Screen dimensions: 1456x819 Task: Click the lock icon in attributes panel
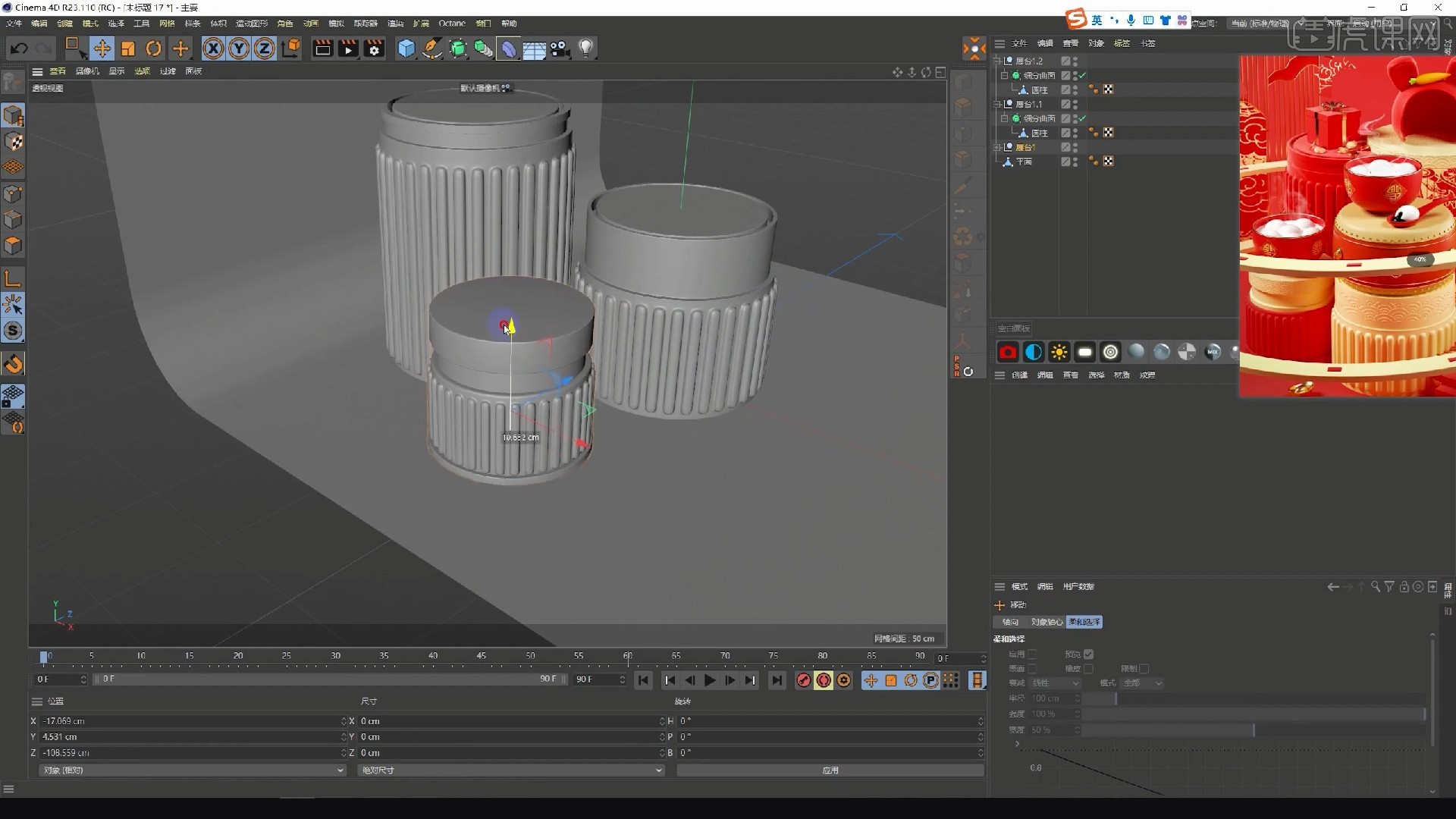click(1404, 587)
